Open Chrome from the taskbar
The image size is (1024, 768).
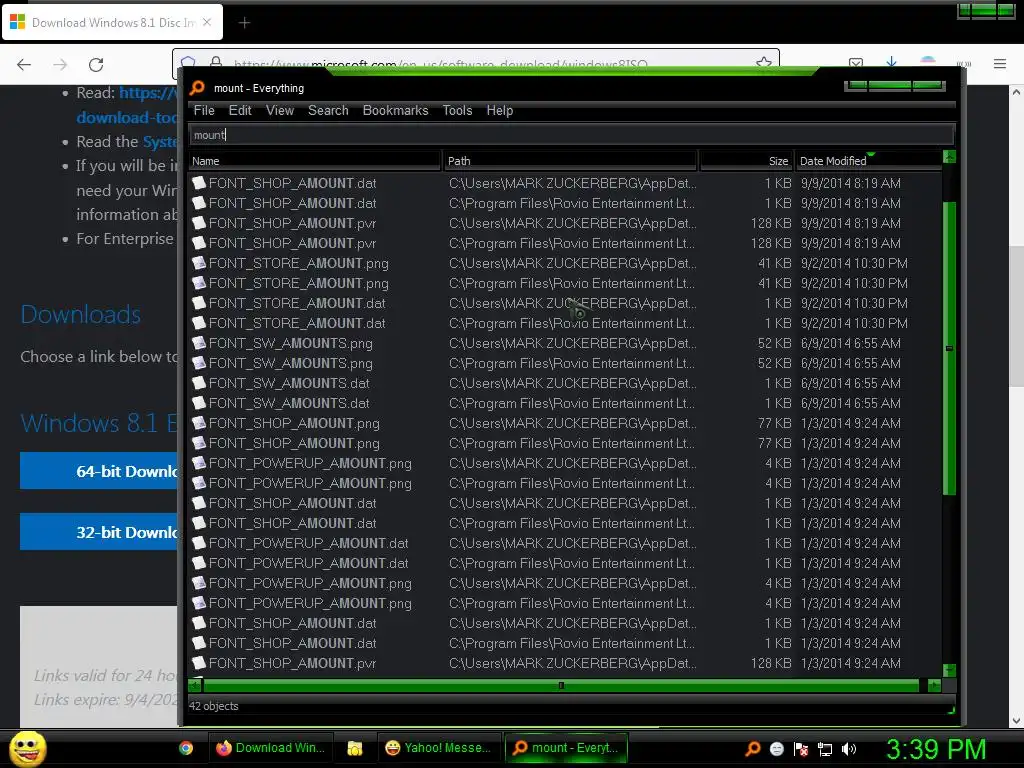pyautogui.click(x=186, y=748)
